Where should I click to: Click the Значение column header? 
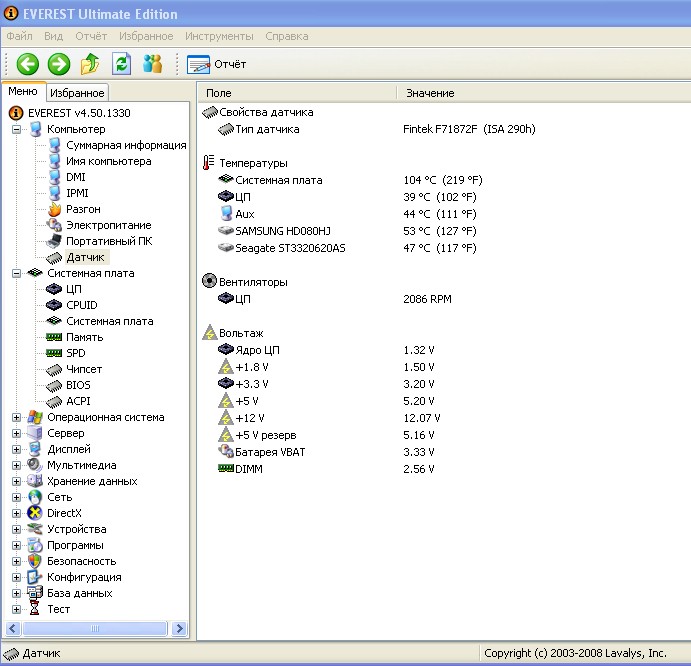(430, 93)
